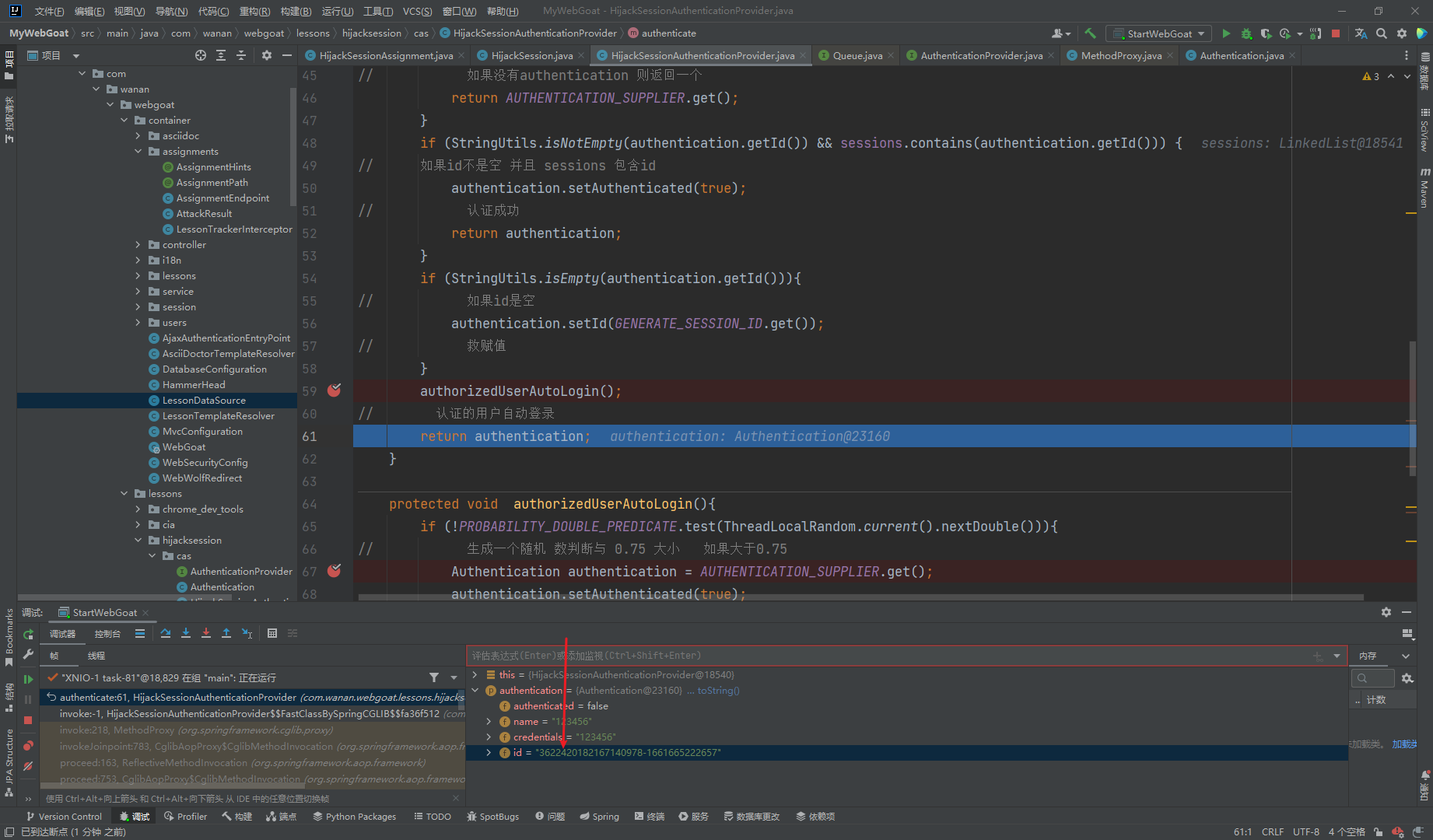The image size is (1433, 840).
Task: Force step into with the red arrow
Action: (206, 633)
